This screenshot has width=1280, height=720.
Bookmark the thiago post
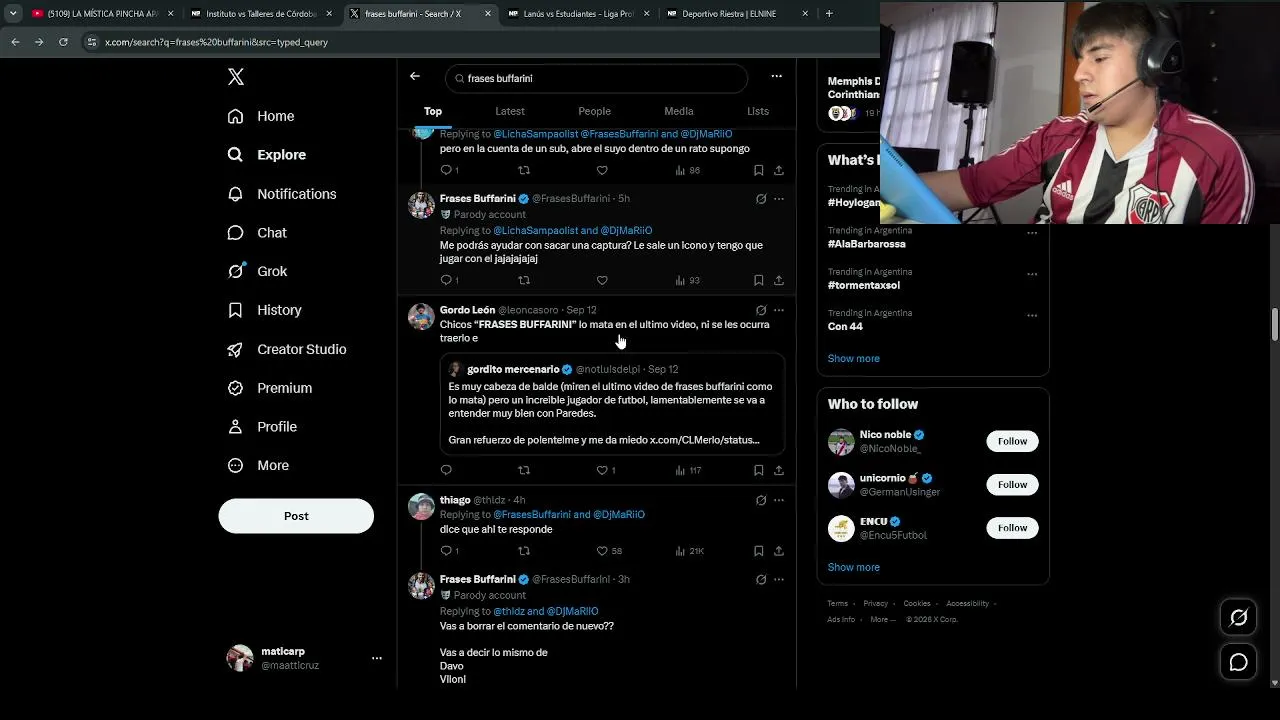click(x=759, y=551)
